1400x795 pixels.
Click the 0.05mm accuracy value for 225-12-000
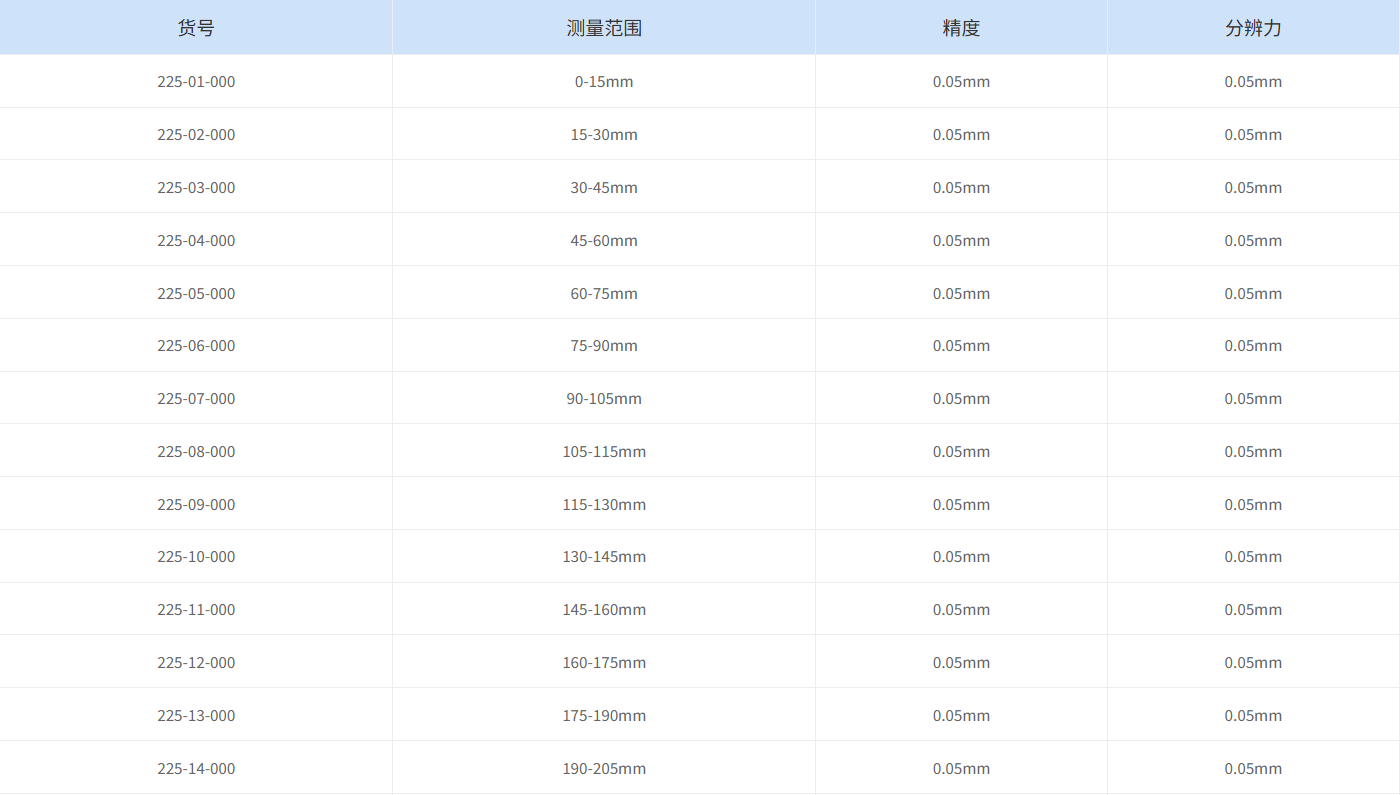click(x=961, y=662)
